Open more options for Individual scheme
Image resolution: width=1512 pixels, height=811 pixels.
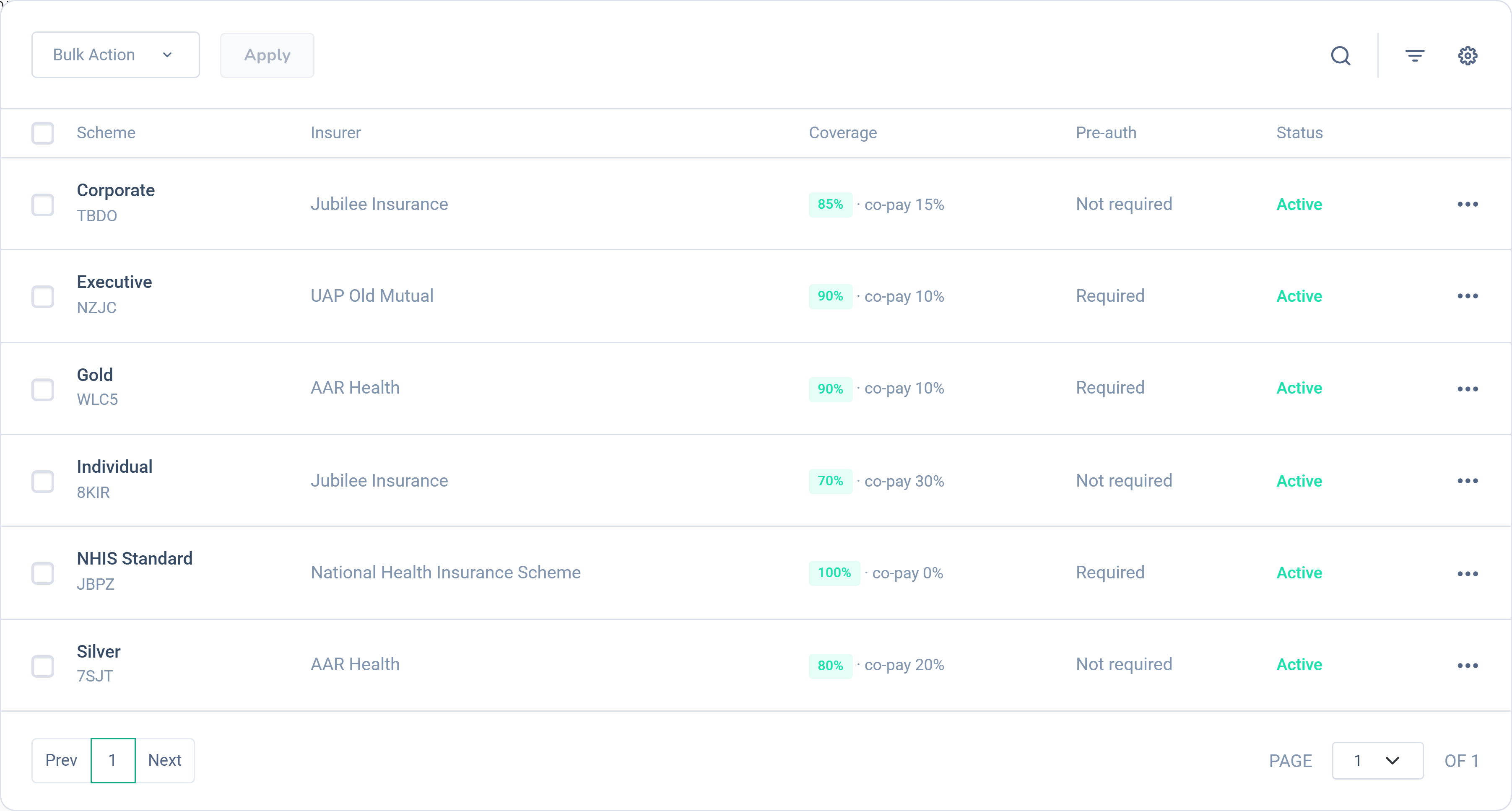[x=1468, y=481]
